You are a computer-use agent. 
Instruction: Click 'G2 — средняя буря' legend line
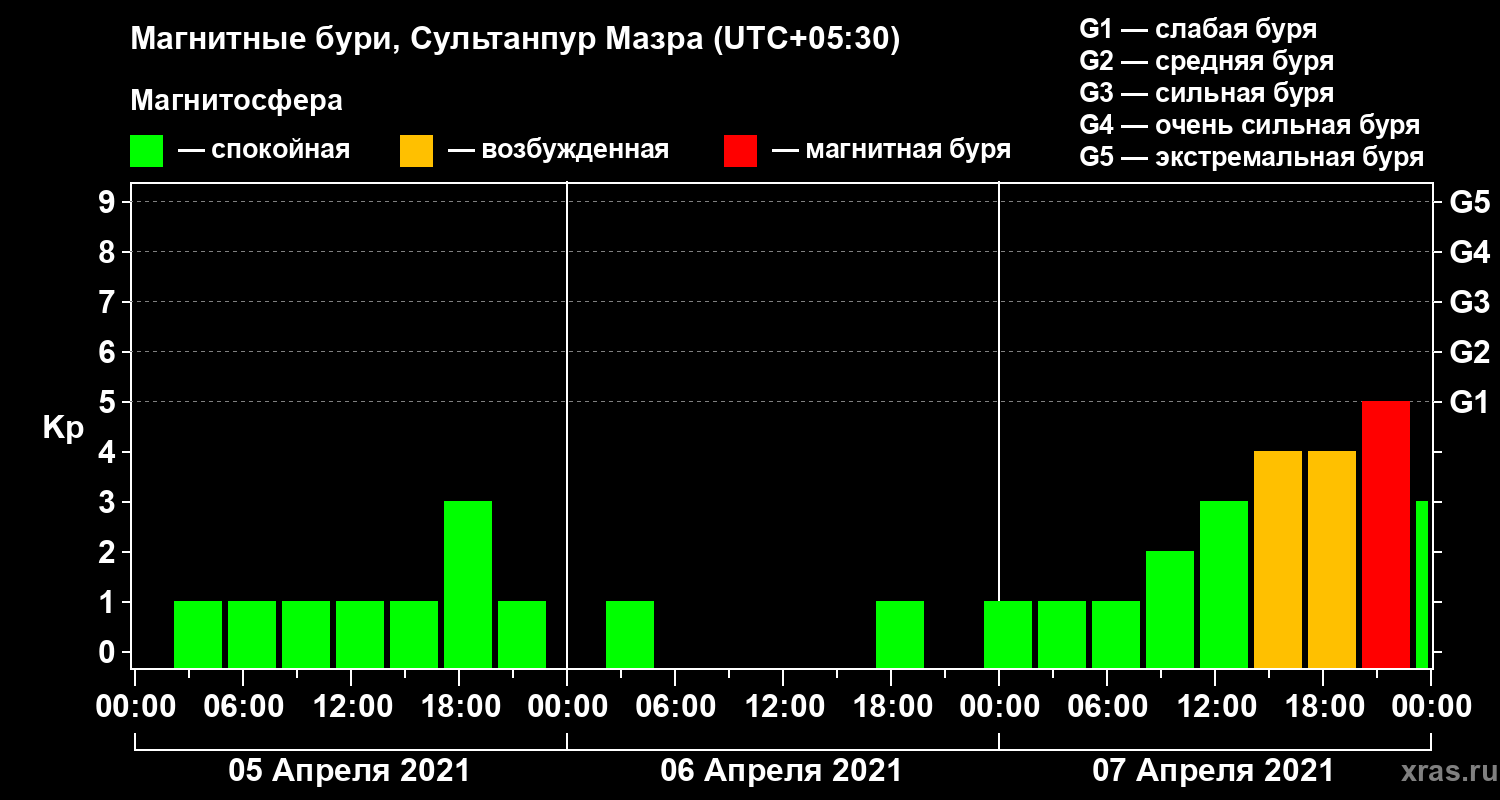click(x=1207, y=61)
